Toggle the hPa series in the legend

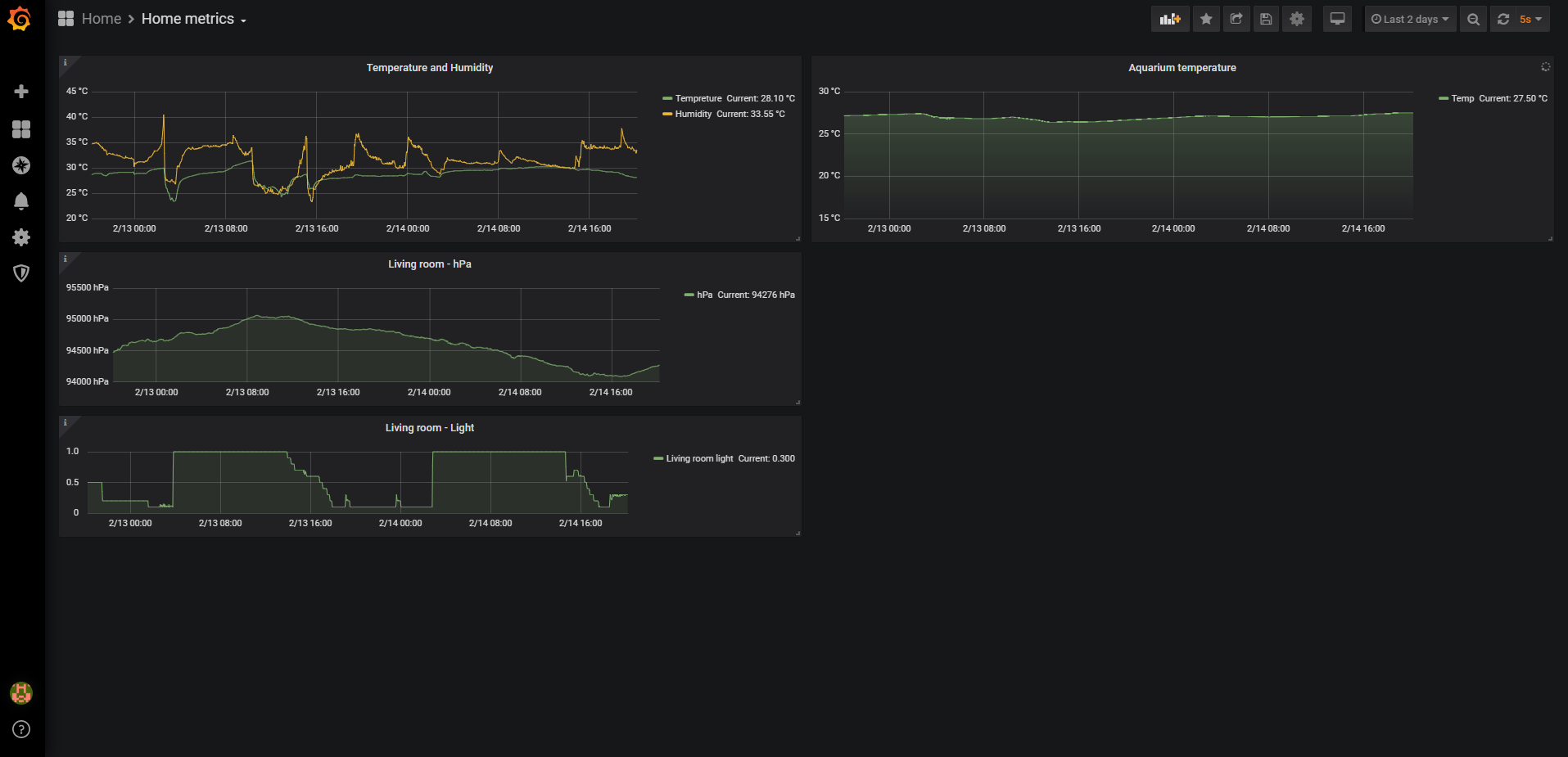[x=705, y=295]
